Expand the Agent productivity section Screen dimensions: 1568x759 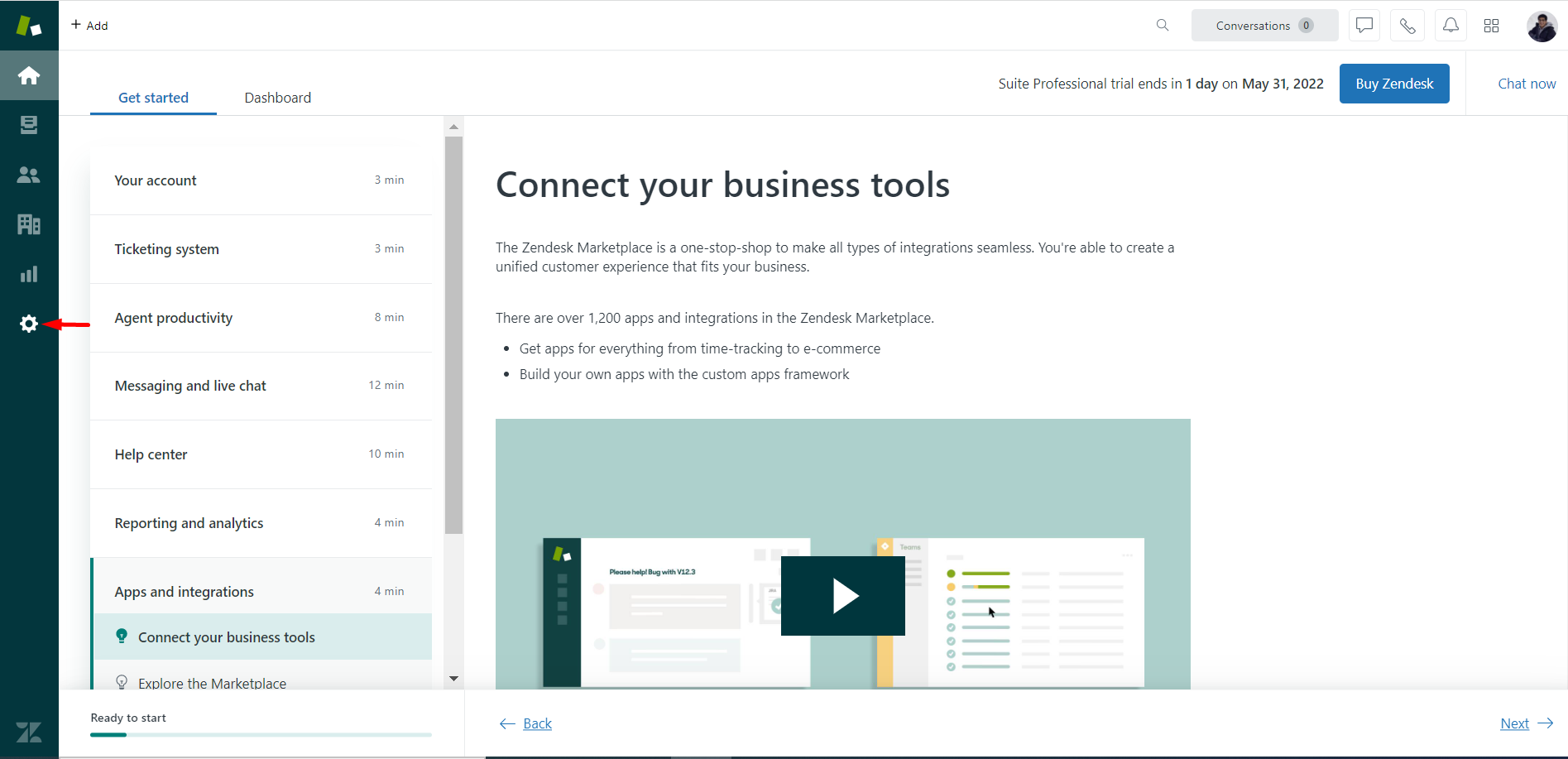click(261, 318)
